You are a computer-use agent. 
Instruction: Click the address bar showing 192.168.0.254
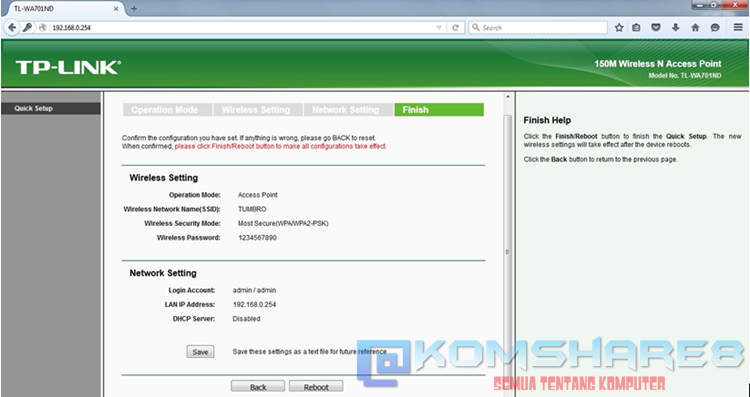[x=242, y=28]
